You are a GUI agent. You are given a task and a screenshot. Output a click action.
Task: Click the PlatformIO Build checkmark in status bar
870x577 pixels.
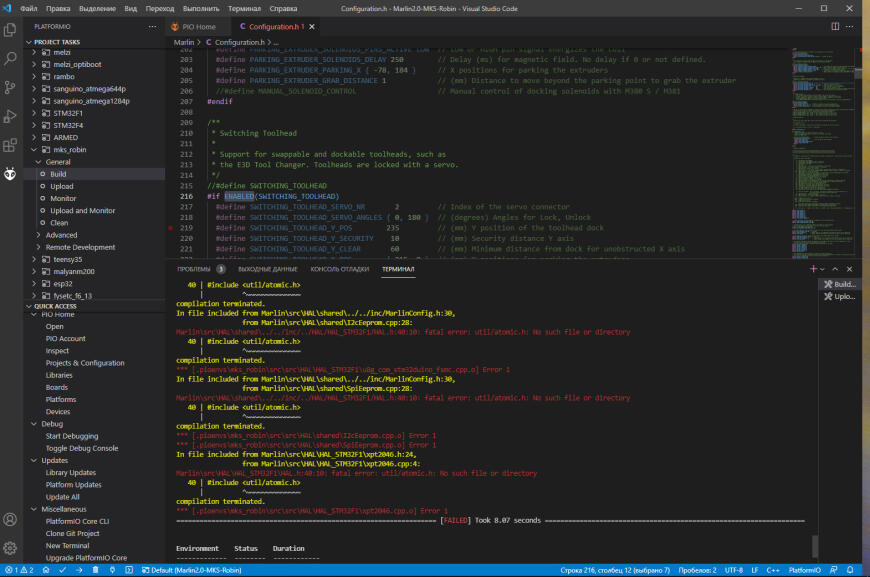pos(63,570)
